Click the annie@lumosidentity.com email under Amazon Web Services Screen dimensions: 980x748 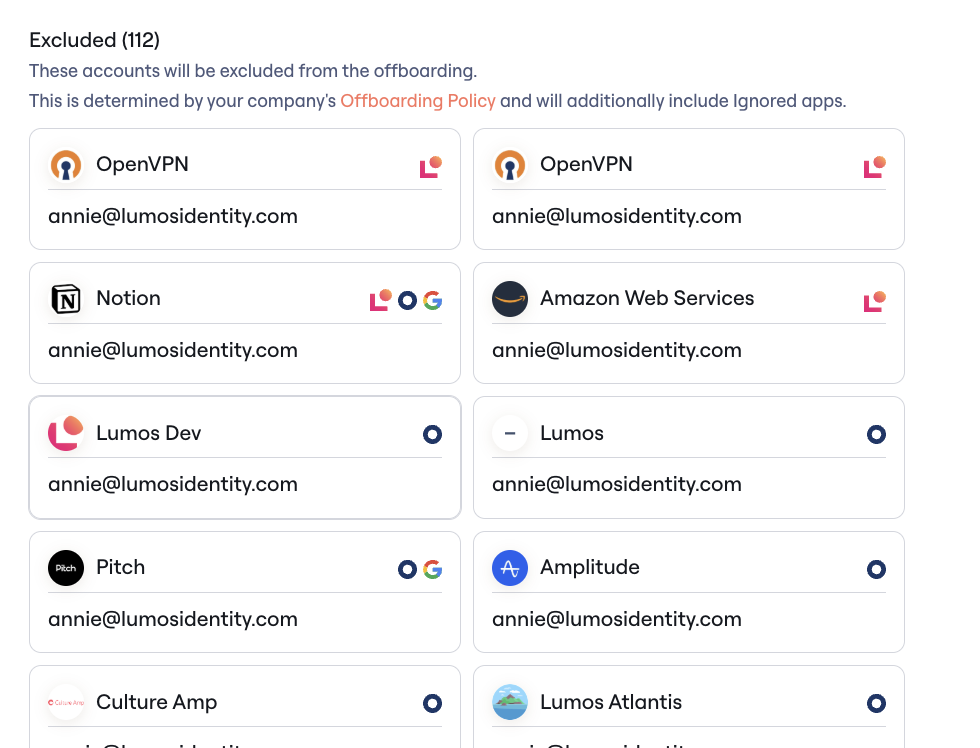[617, 351]
